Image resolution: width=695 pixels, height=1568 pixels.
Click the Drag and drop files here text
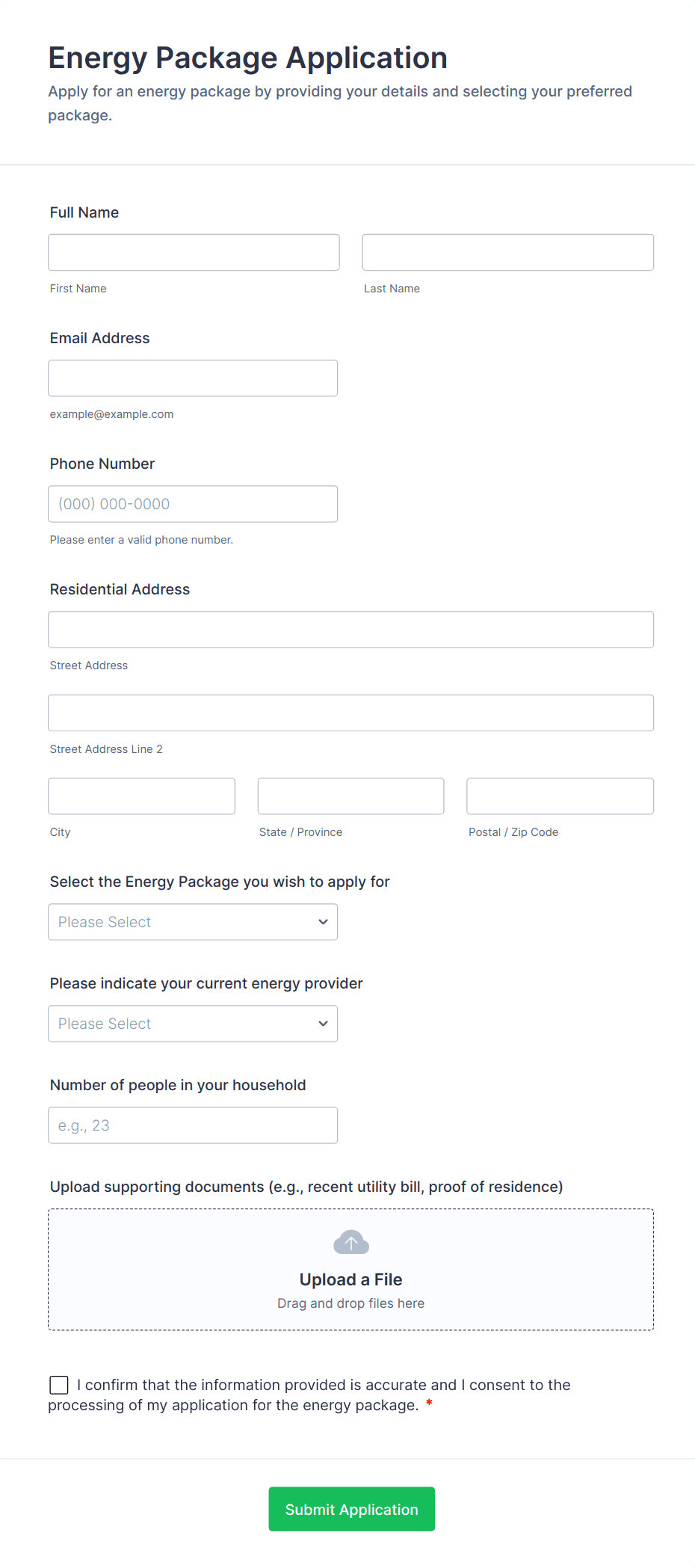[350, 1303]
